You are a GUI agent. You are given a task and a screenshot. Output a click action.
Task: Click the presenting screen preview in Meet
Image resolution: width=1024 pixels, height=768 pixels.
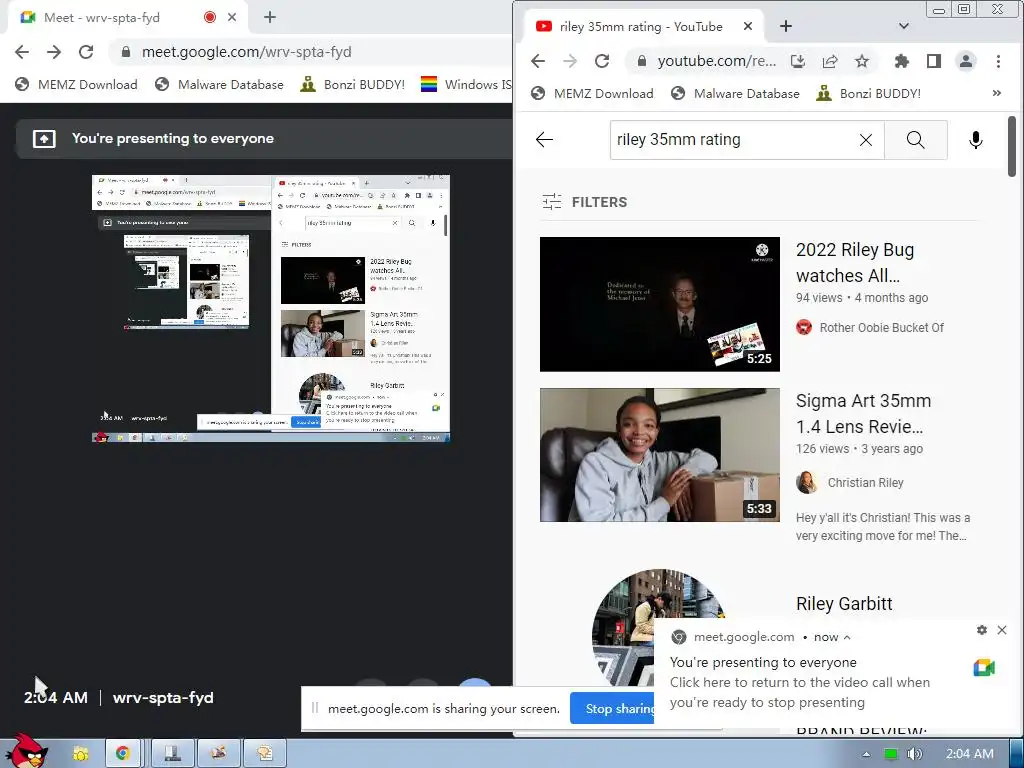coord(271,308)
